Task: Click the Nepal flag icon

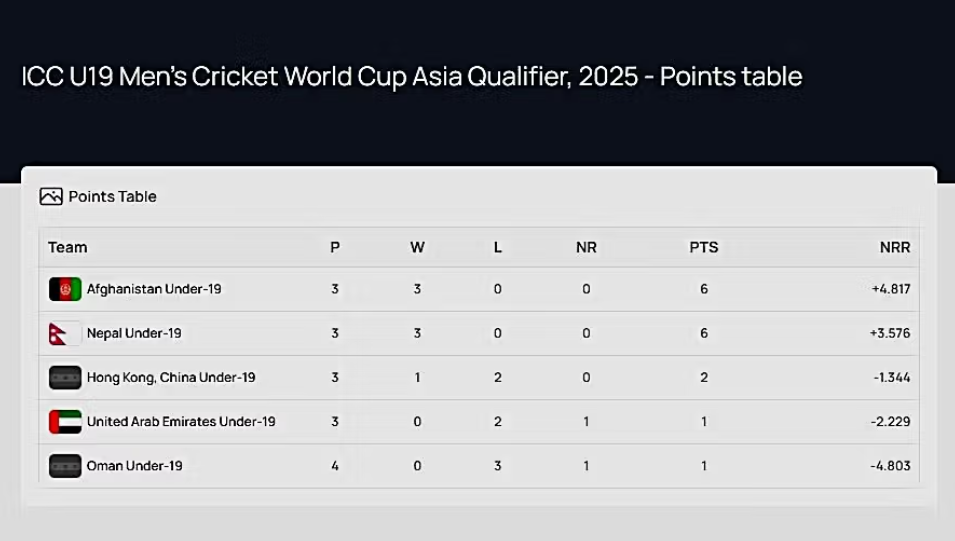Action: [x=65, y=333]
